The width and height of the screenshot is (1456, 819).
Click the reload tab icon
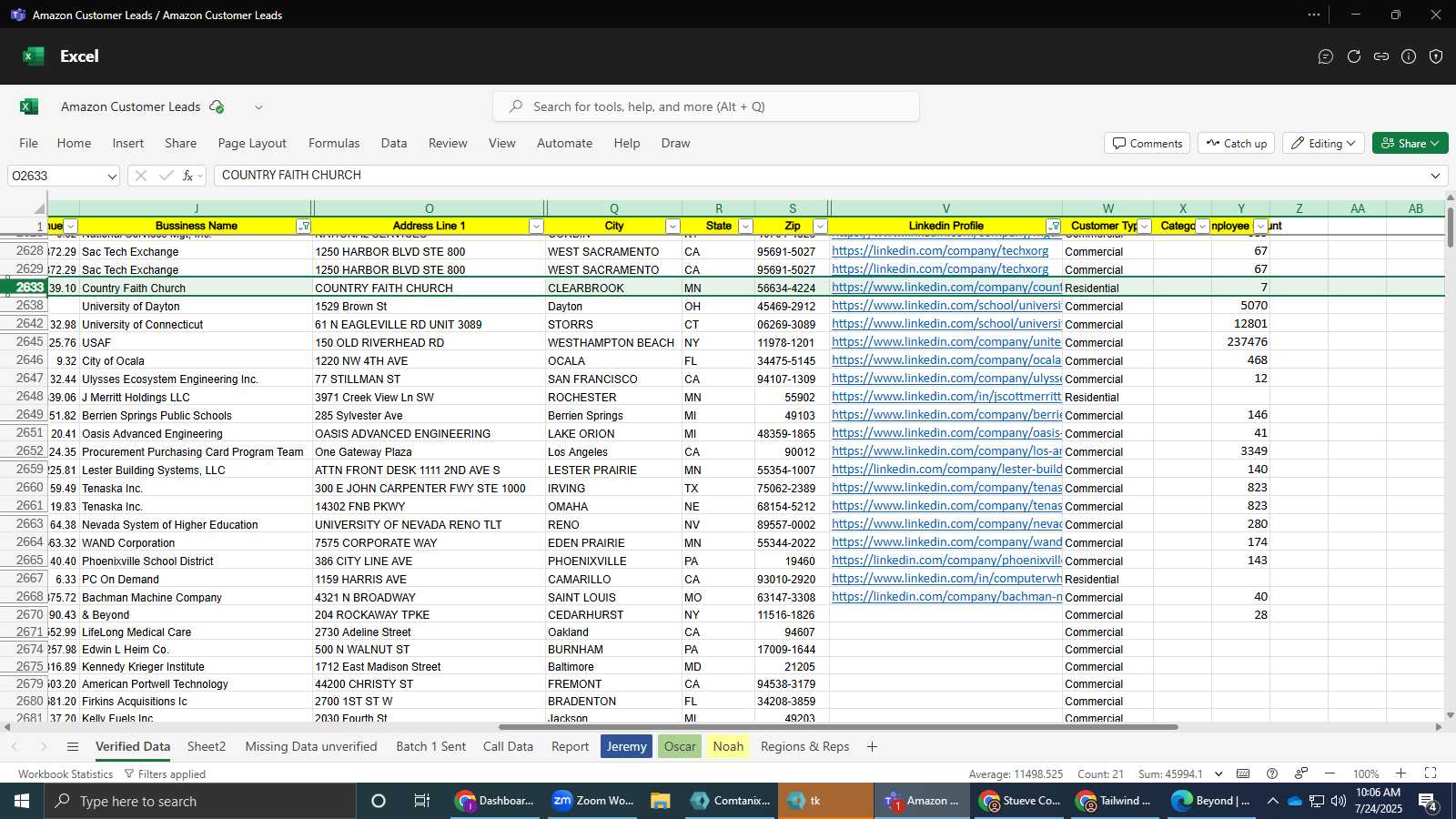pos(1354,56)
